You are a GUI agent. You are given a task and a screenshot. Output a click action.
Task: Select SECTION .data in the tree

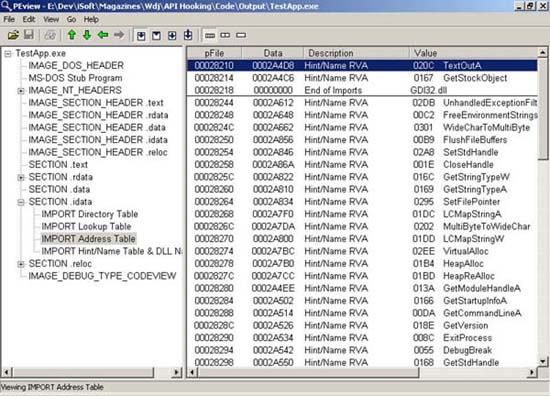59,189
